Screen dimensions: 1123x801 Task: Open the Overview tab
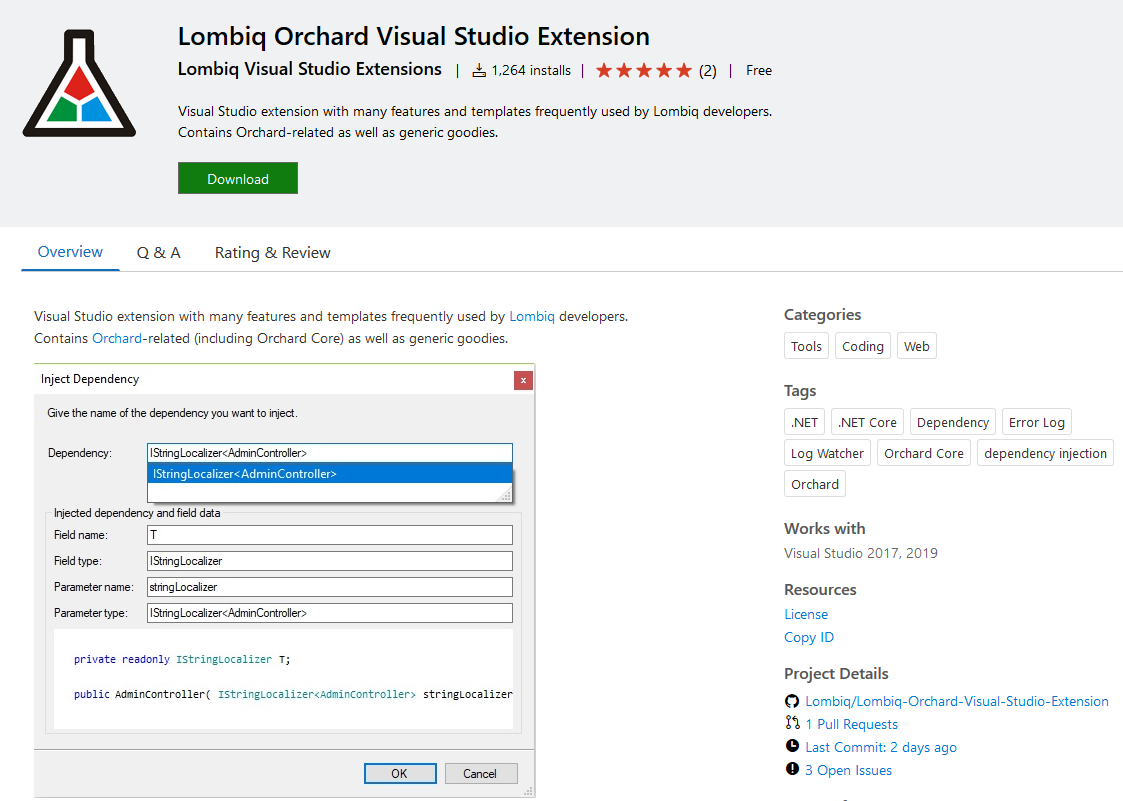pyautogui.click(x=70, y=252)
